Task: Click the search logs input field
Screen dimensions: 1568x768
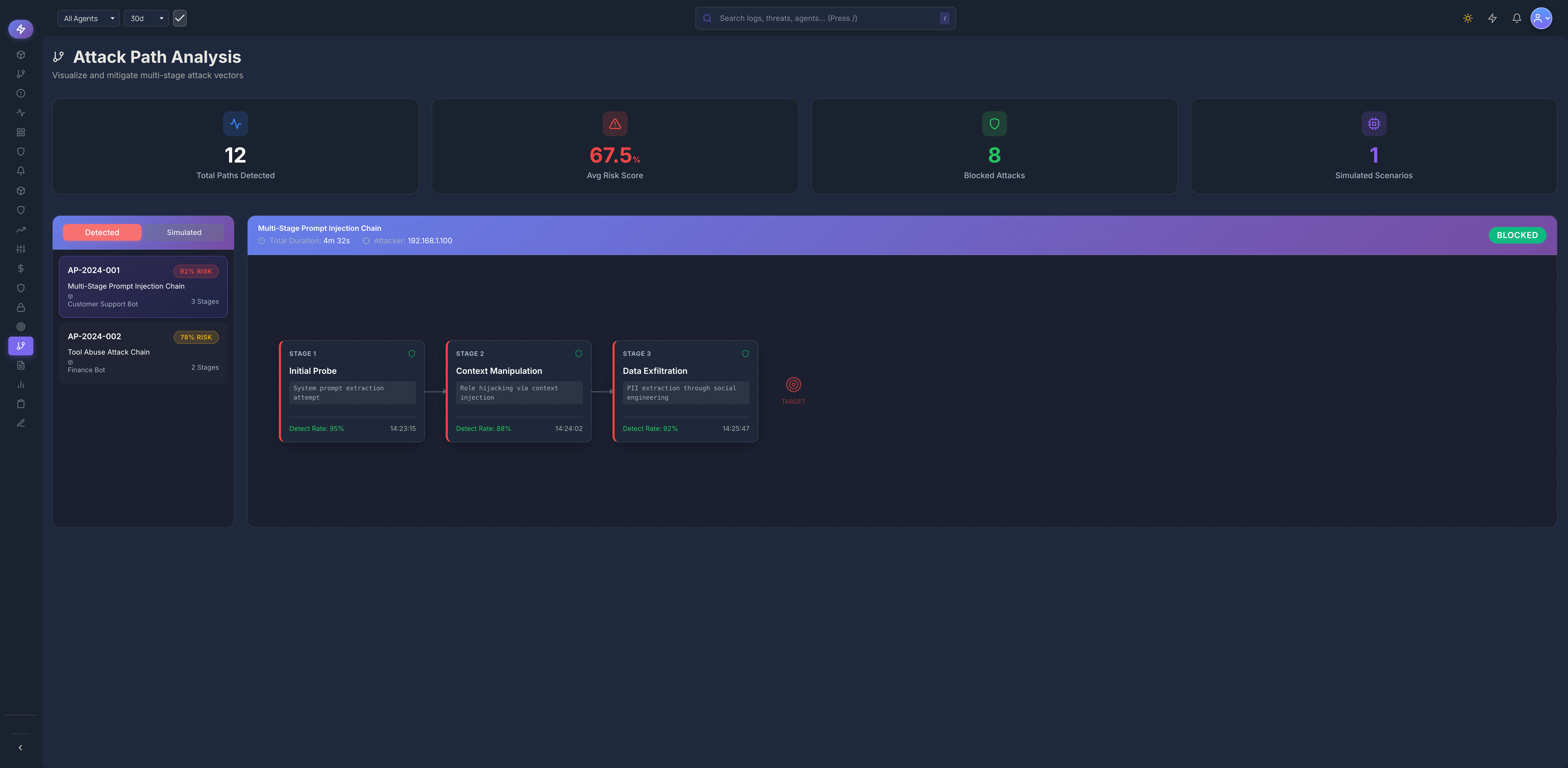Action: pos(825,18)
